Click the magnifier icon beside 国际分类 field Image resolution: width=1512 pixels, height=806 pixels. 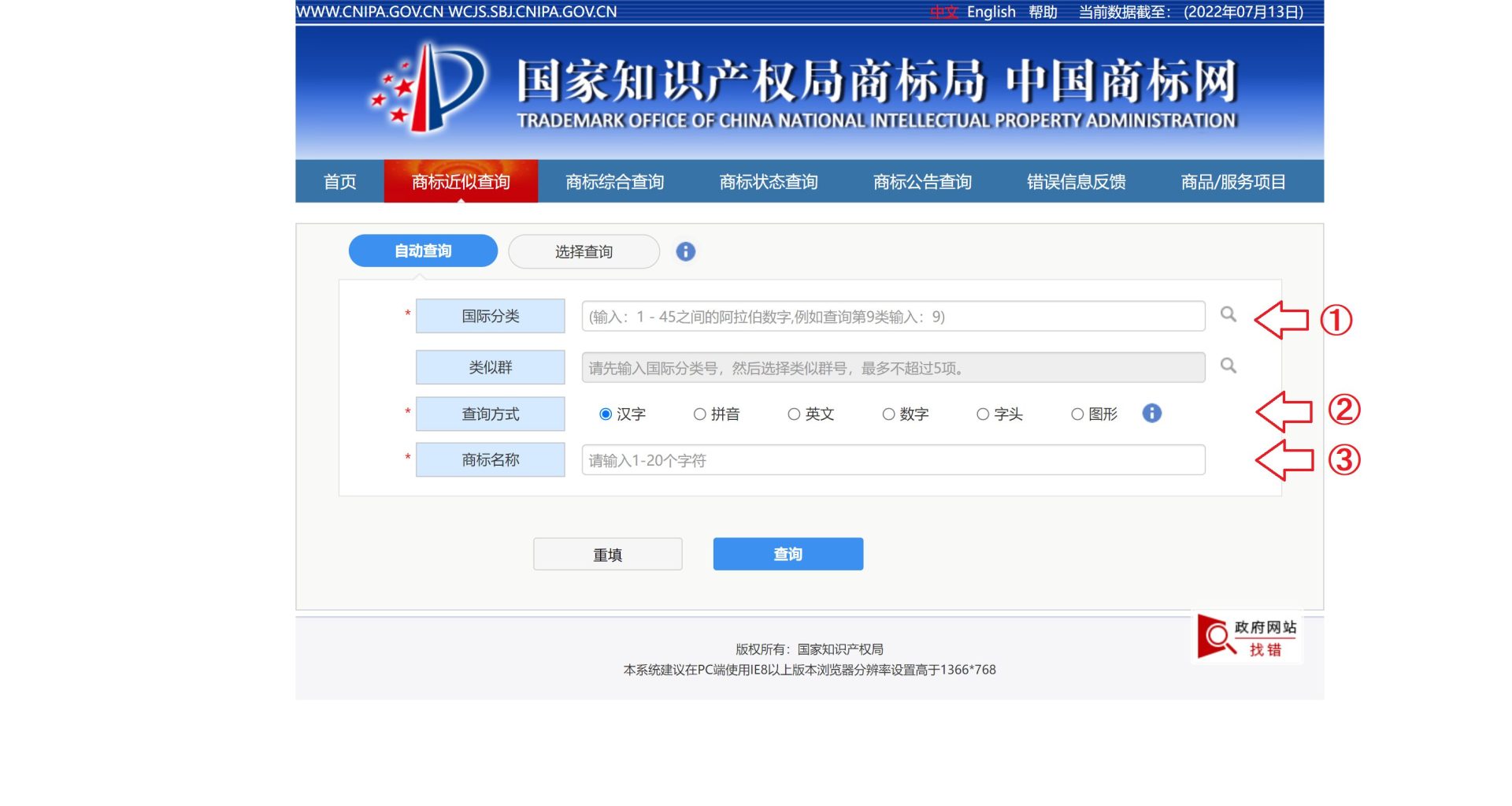click(1228, 314)
